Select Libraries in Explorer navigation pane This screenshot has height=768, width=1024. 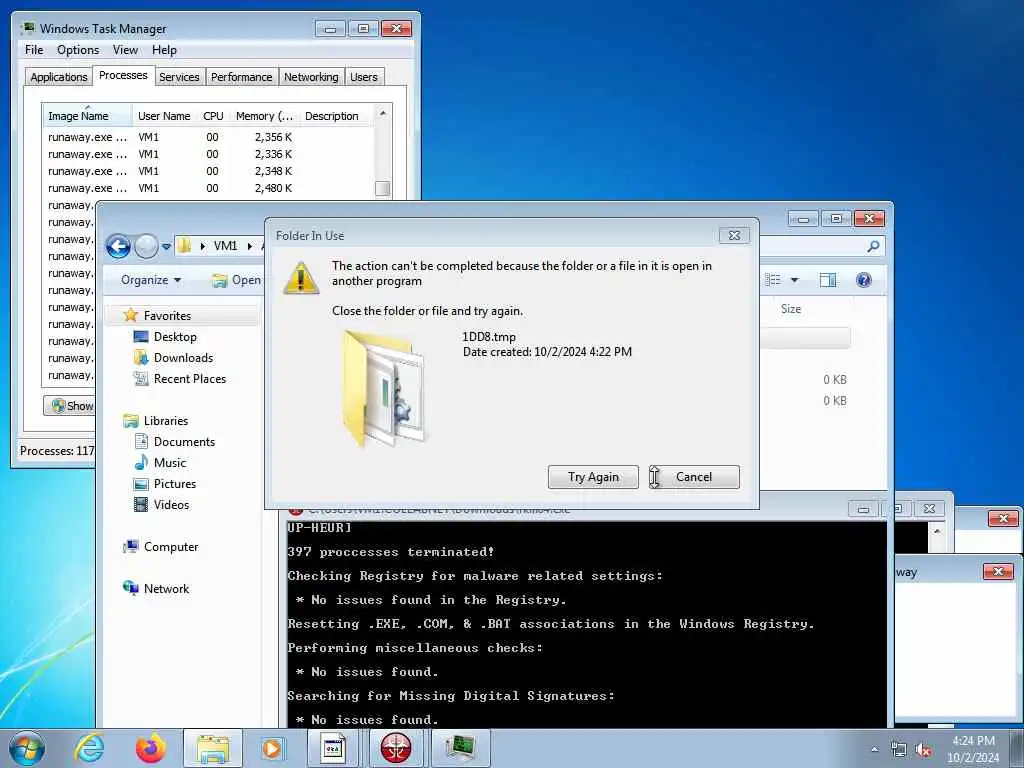166,421
